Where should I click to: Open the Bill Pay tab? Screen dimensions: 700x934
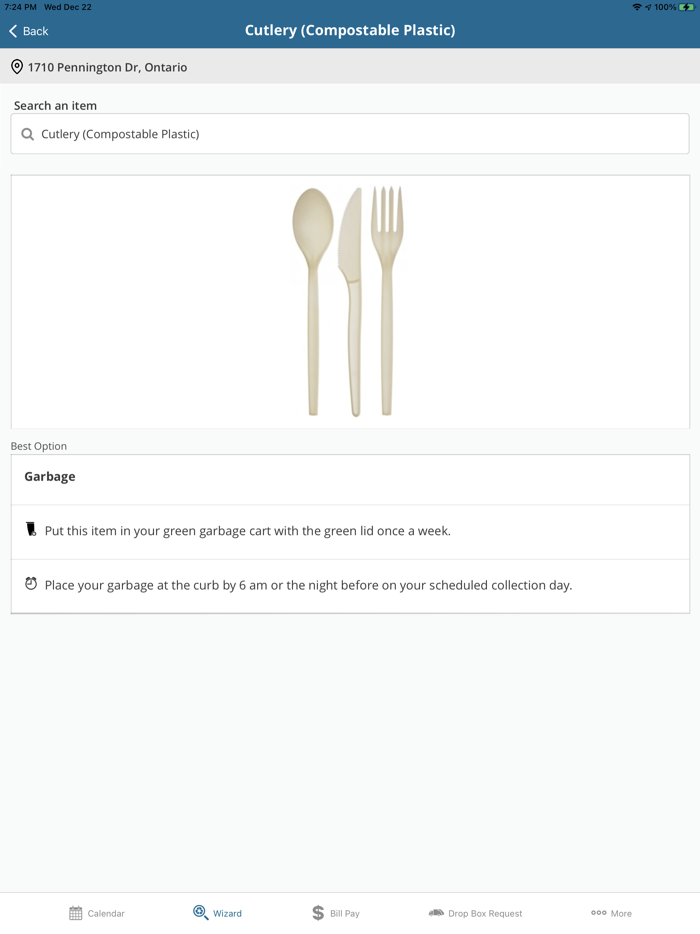335,913
